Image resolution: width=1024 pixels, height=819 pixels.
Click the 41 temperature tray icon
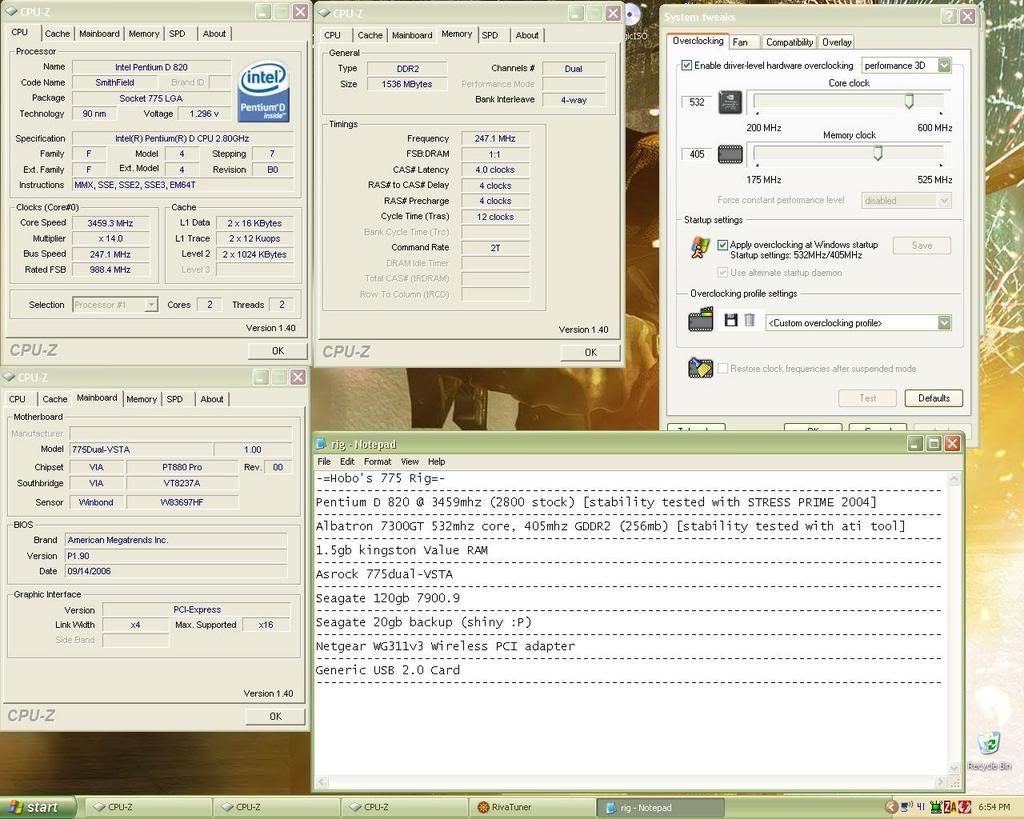[921, 807]
